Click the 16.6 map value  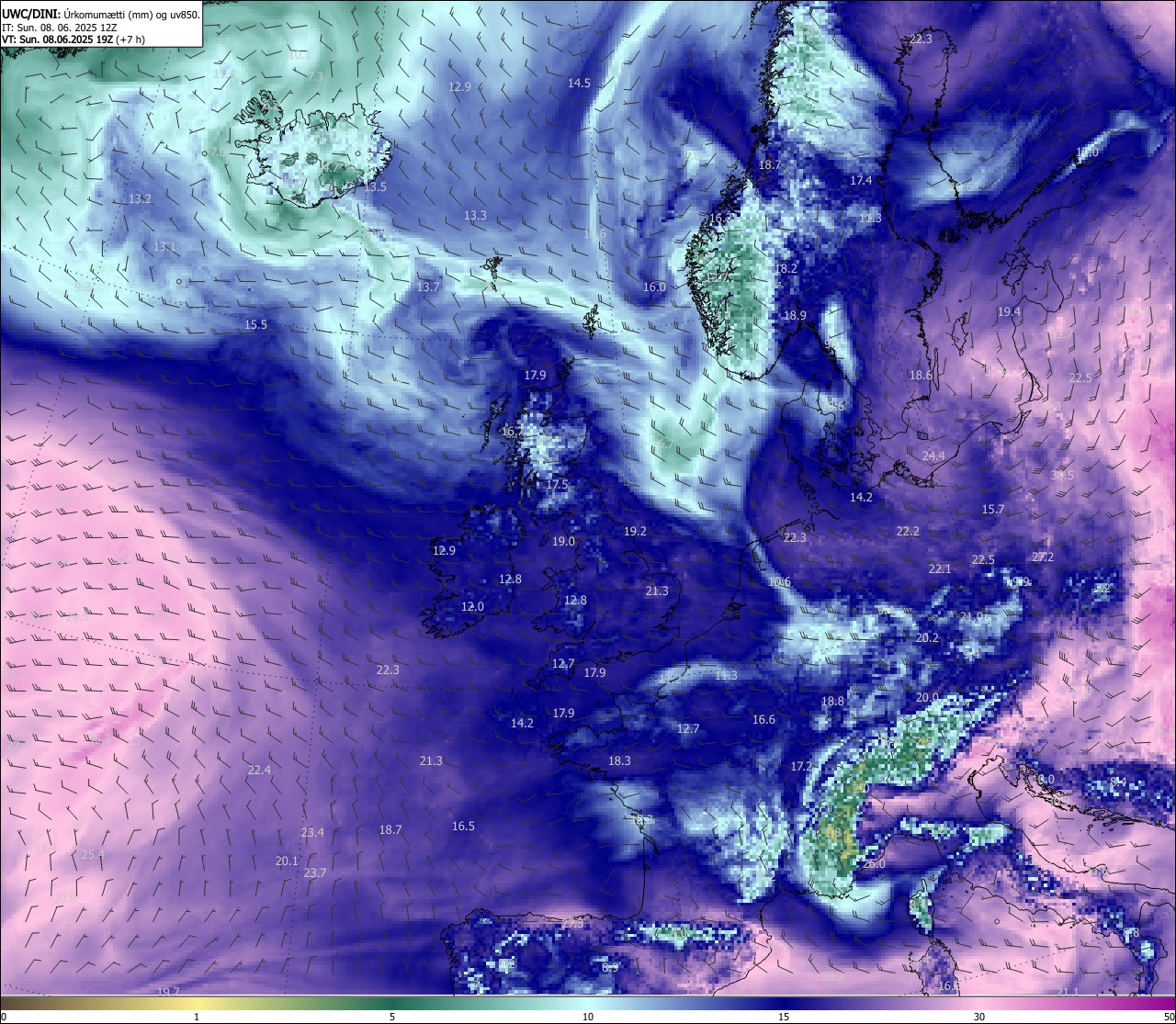pyautogui.click(x=763, y=719)
